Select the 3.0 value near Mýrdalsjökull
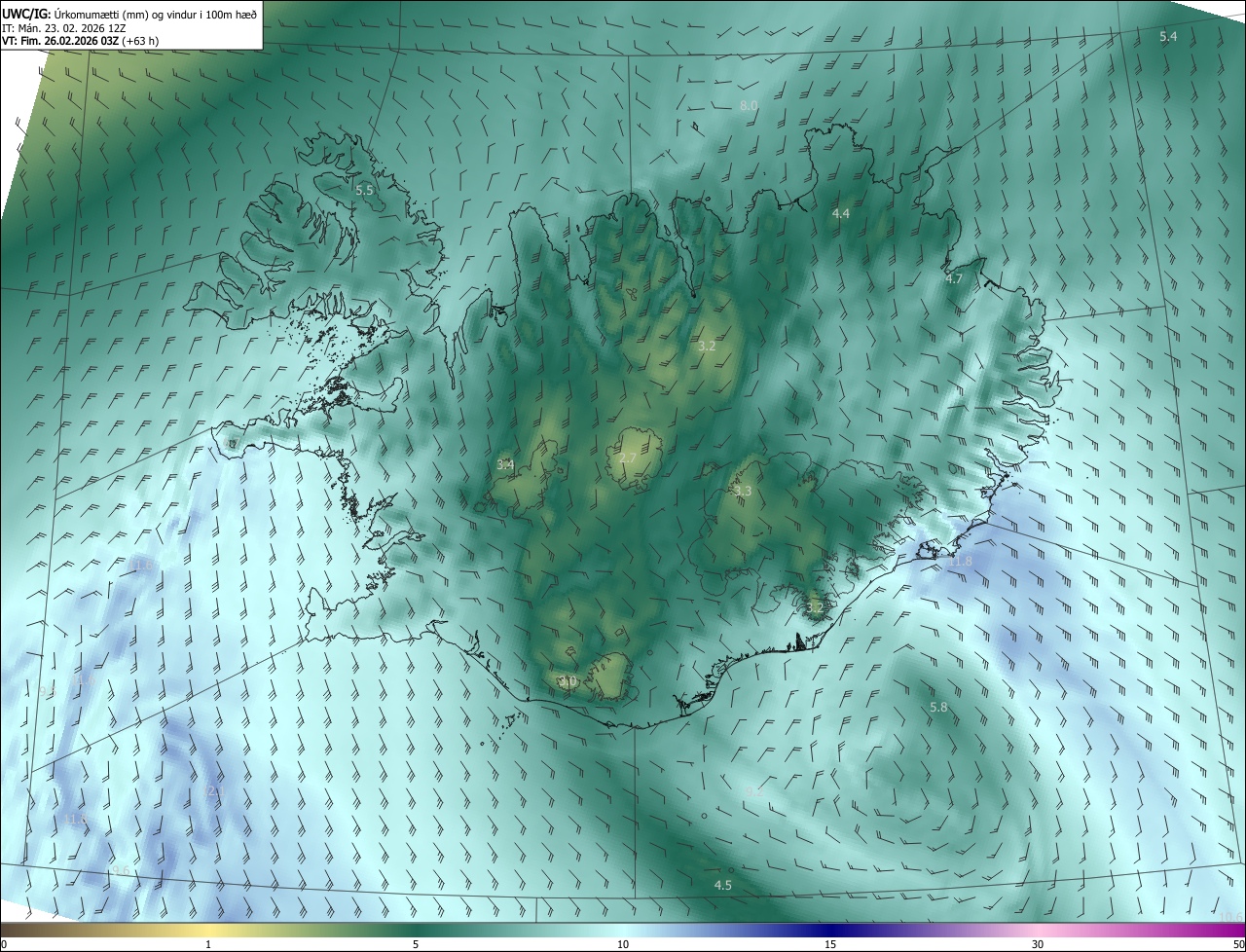Image resolution: width=1246 pixels, height=952 pixels. point(568,681)
